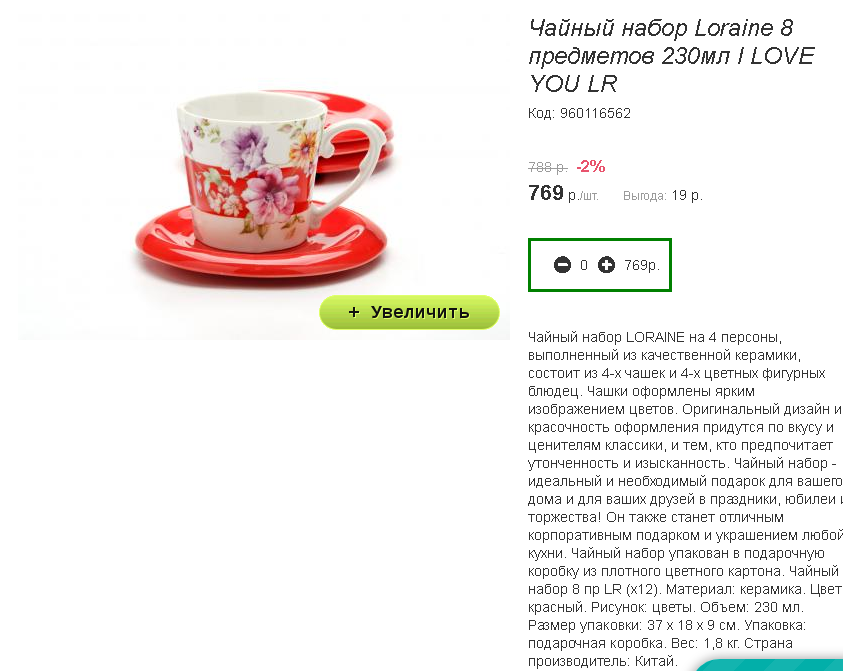Select the product code 960116562
This screenshot has height=671, width=843.
coord(595,113)
